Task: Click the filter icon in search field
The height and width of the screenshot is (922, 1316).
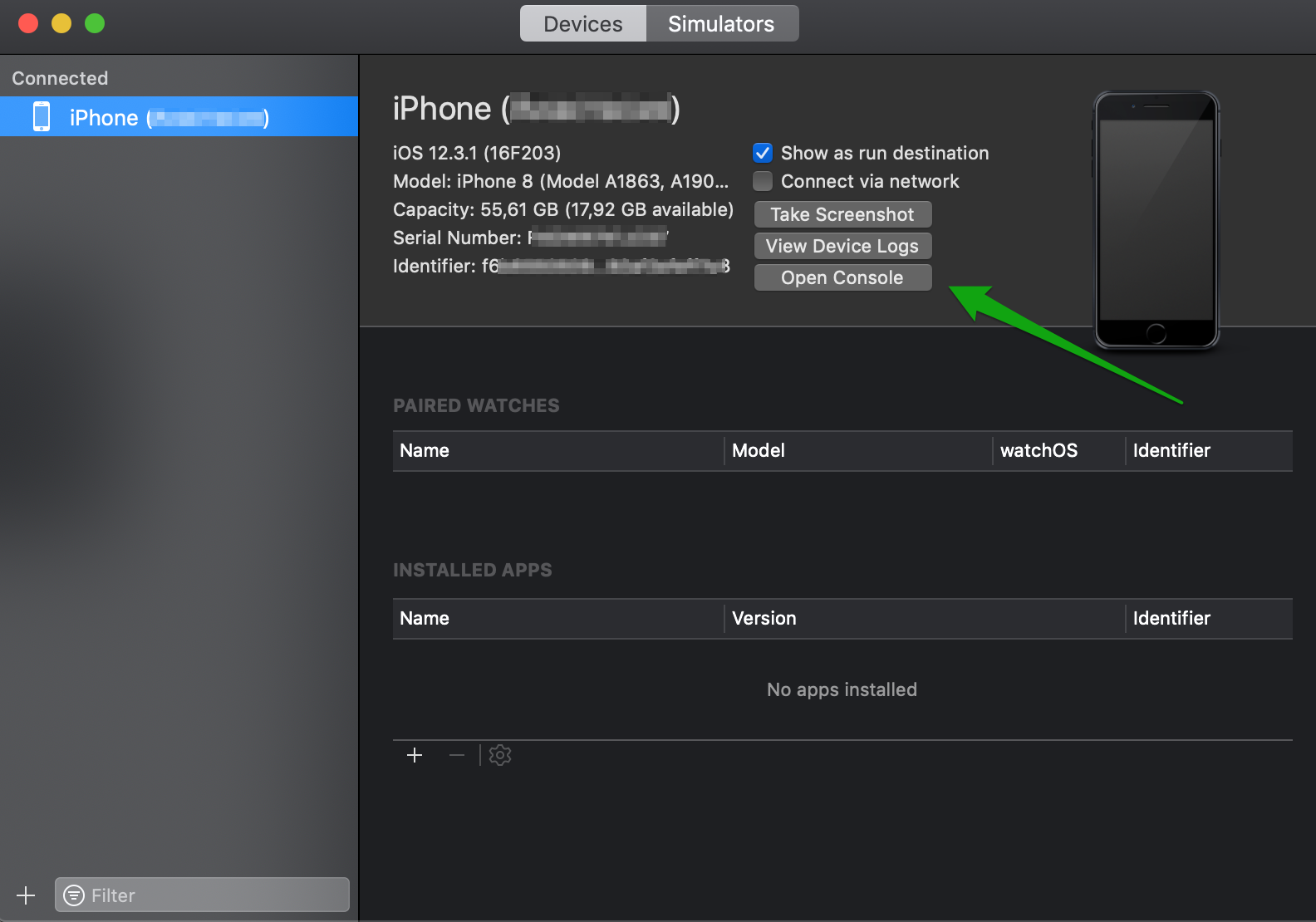Action: (74, 895)
